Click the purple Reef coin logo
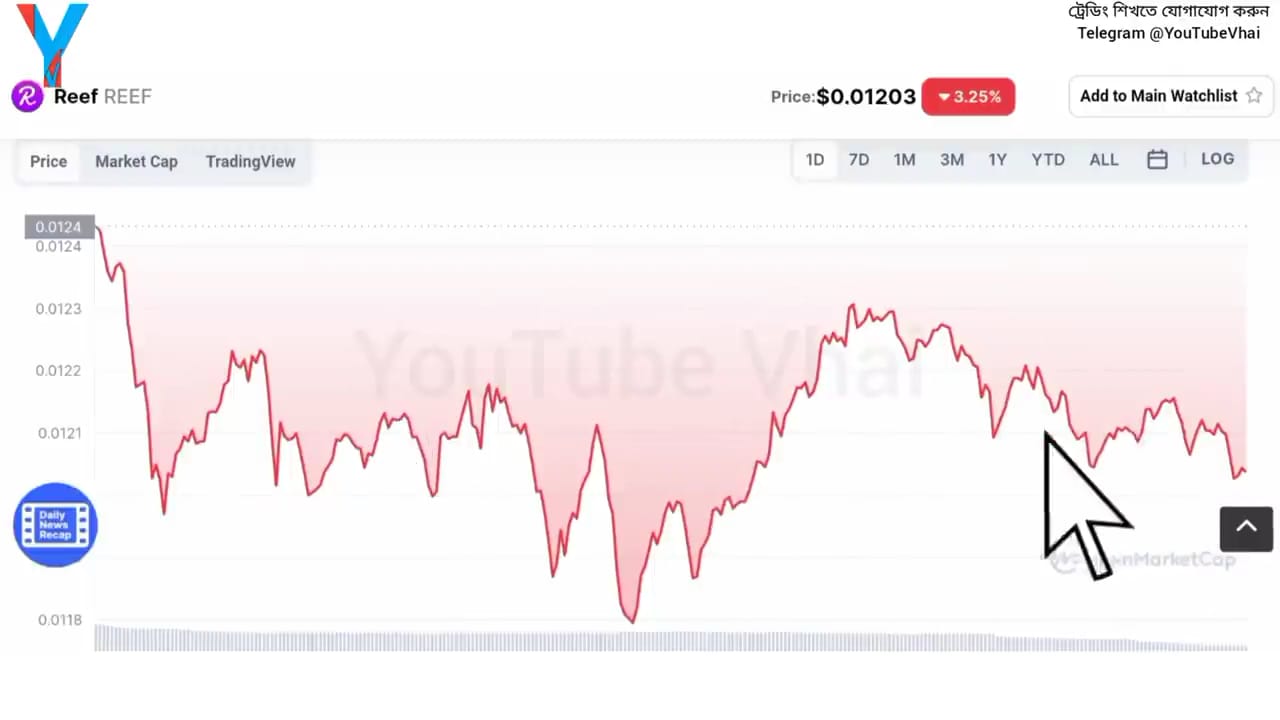The width and height of the screenshot is (1280, 720). 27,97
